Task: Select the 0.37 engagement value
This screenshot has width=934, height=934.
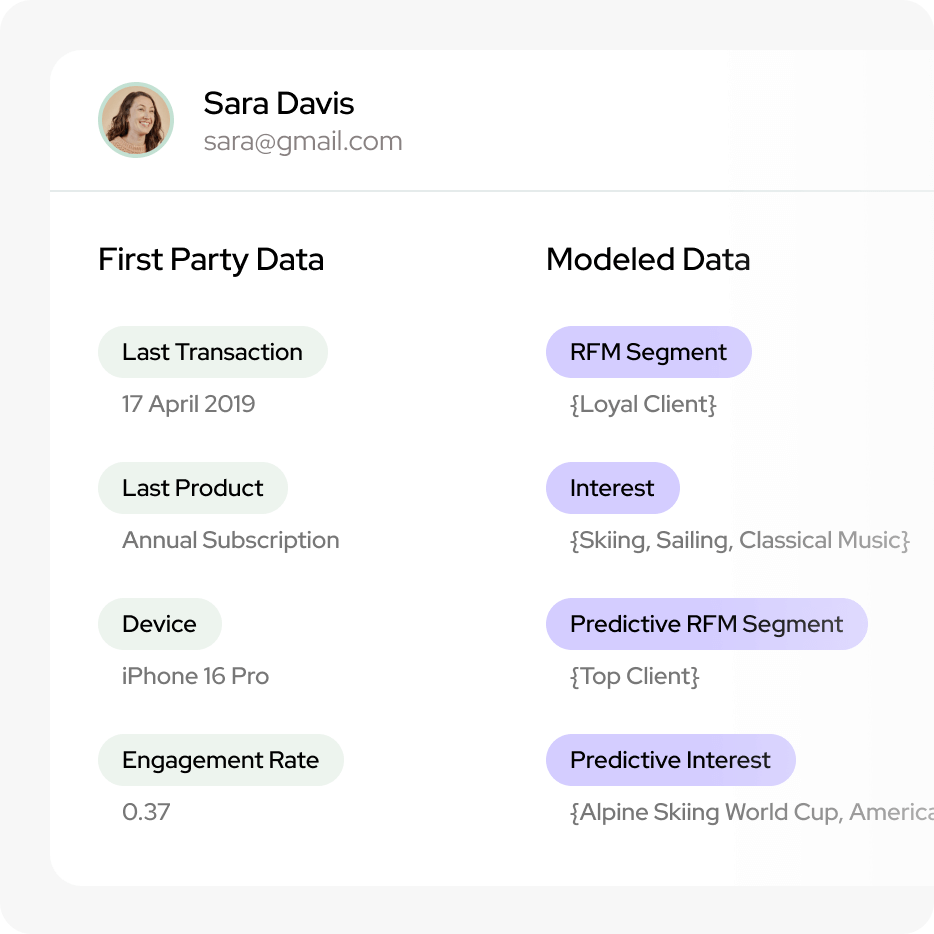Action: [x=146, y=812]
